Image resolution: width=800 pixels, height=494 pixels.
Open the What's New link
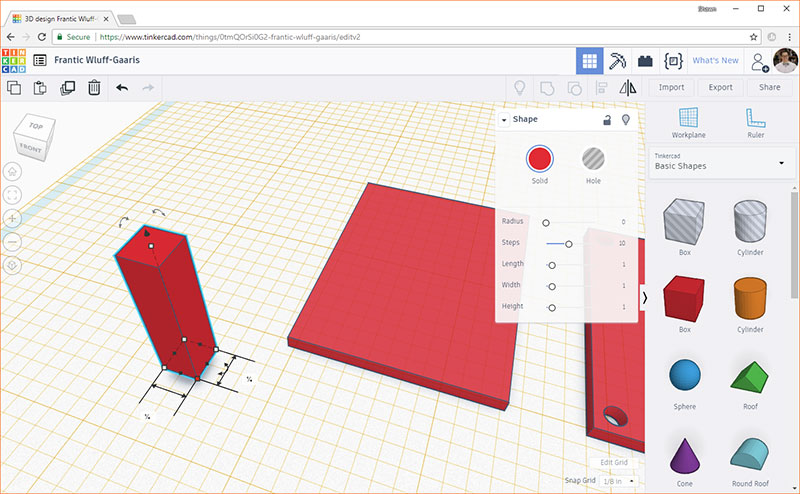click(x=715, y=61)
